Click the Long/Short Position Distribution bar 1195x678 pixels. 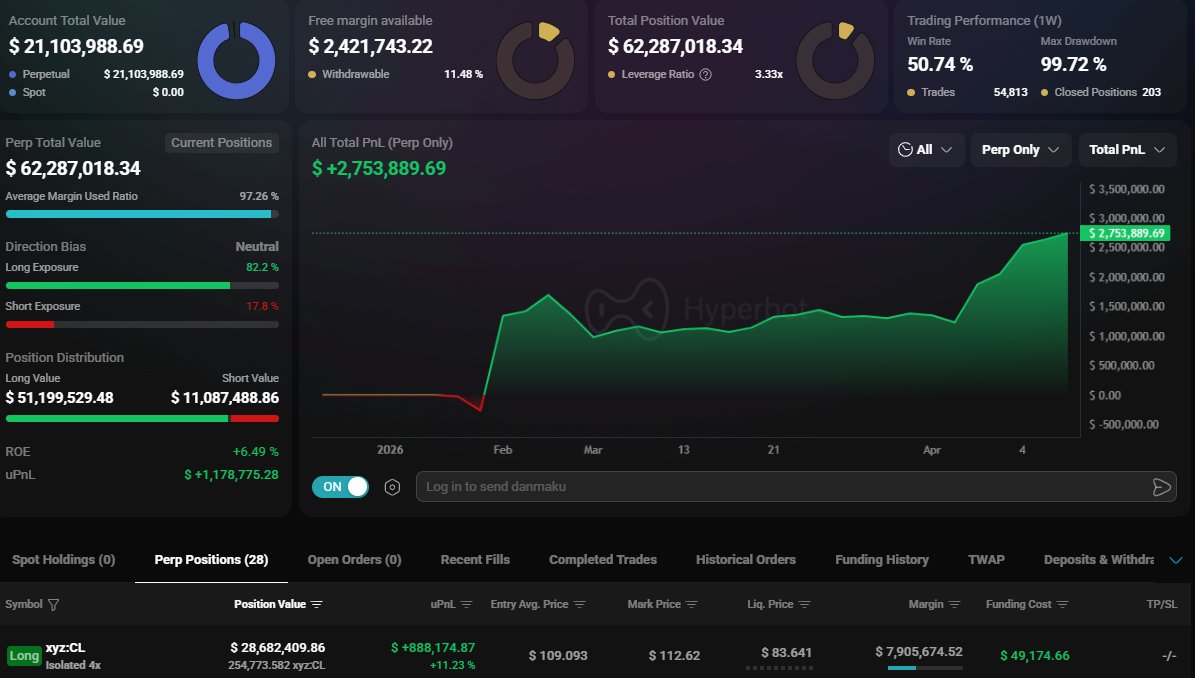[142, 418]
